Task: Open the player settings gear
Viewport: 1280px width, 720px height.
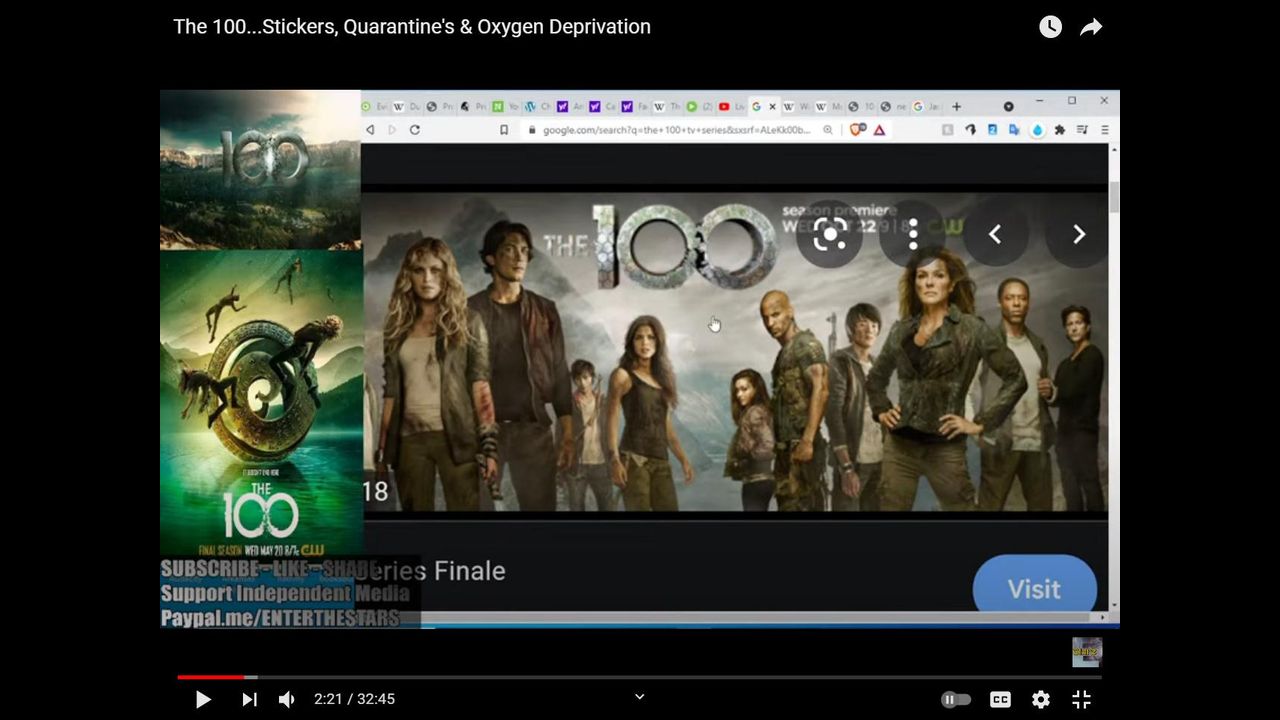Action: pyautogui.click(x=1041, y=699)
